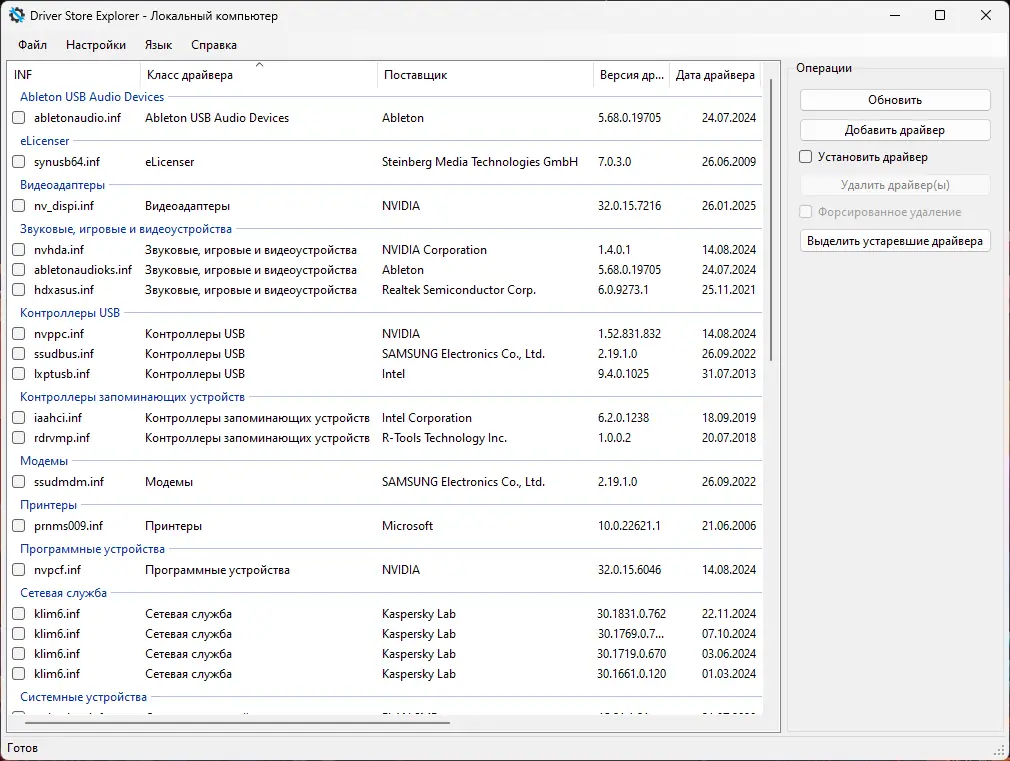
Task: Check the abletonaudio.inf driver checkbox
Action: [19, 118]
